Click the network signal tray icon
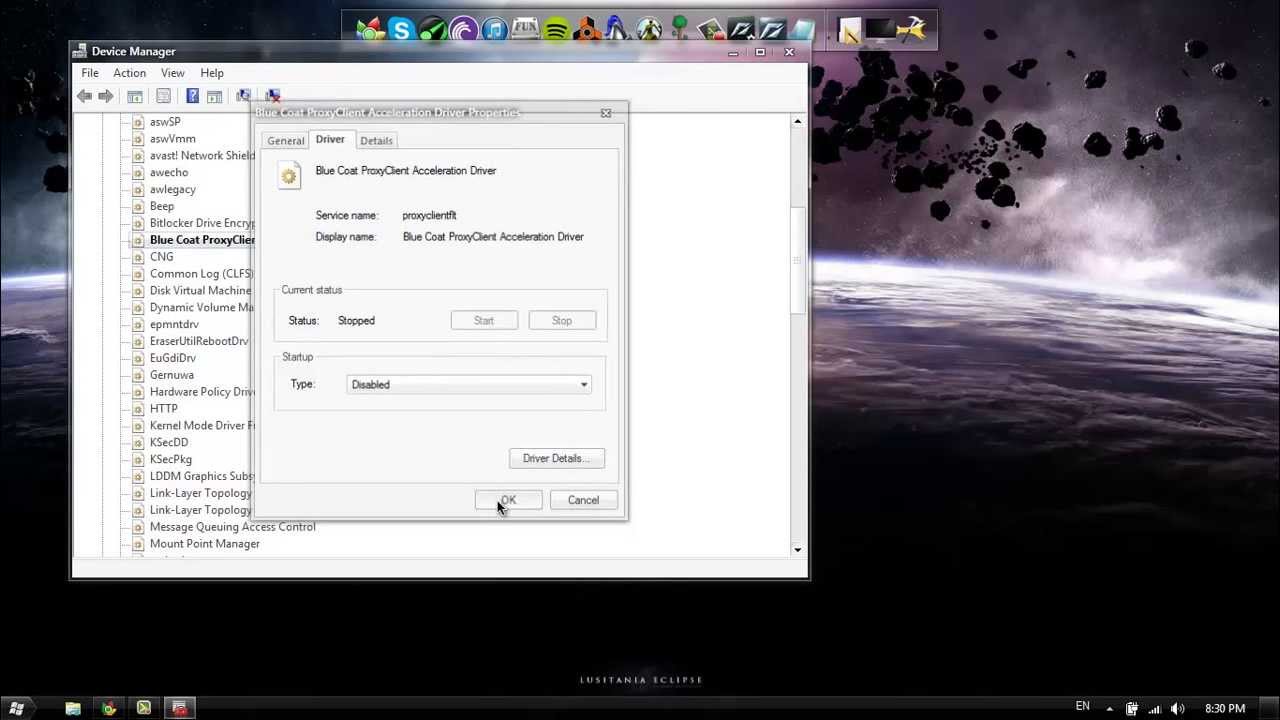Viewport: 1280px width, 720px height. pyautogui.click(x=1154, y=709)
